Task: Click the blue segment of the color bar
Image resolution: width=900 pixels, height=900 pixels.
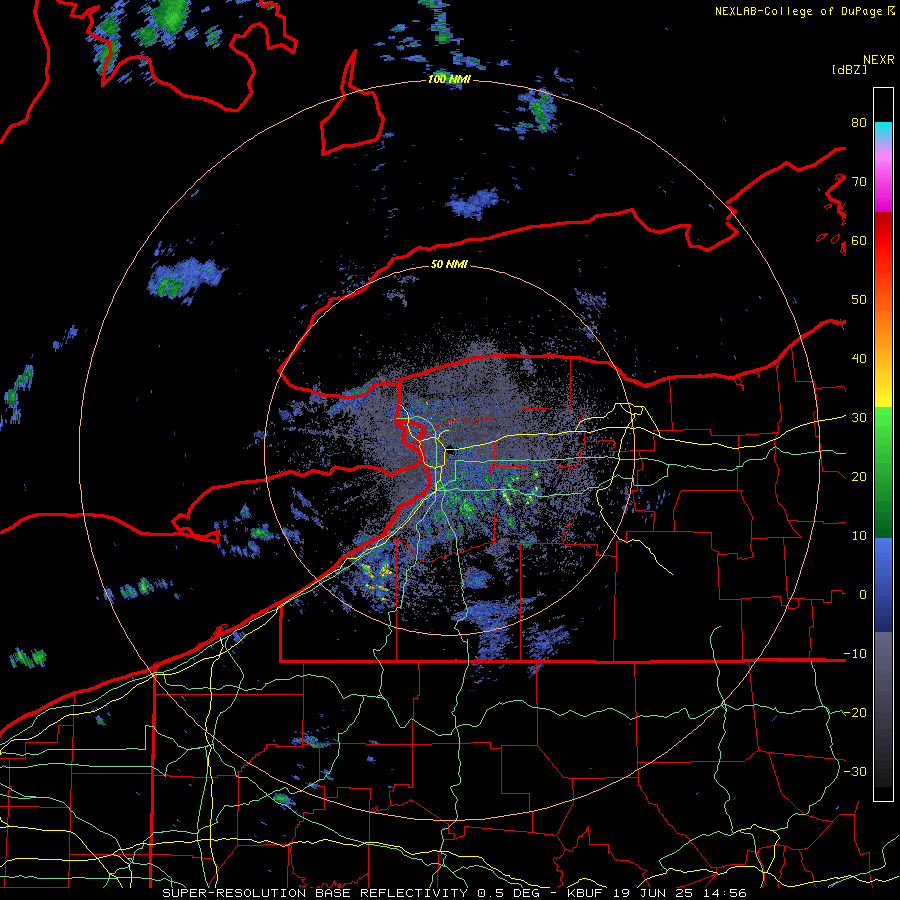Action: tap(883, 584)
